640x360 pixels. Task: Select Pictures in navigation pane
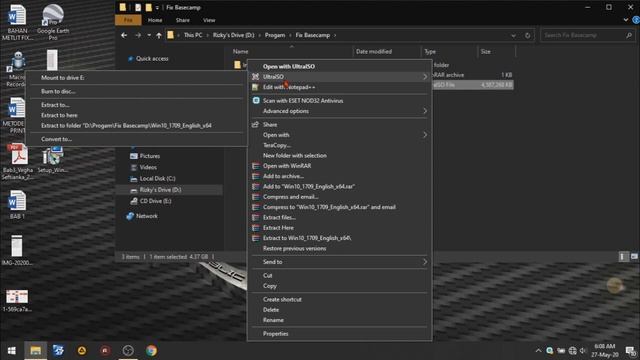(x=149, y=156)
